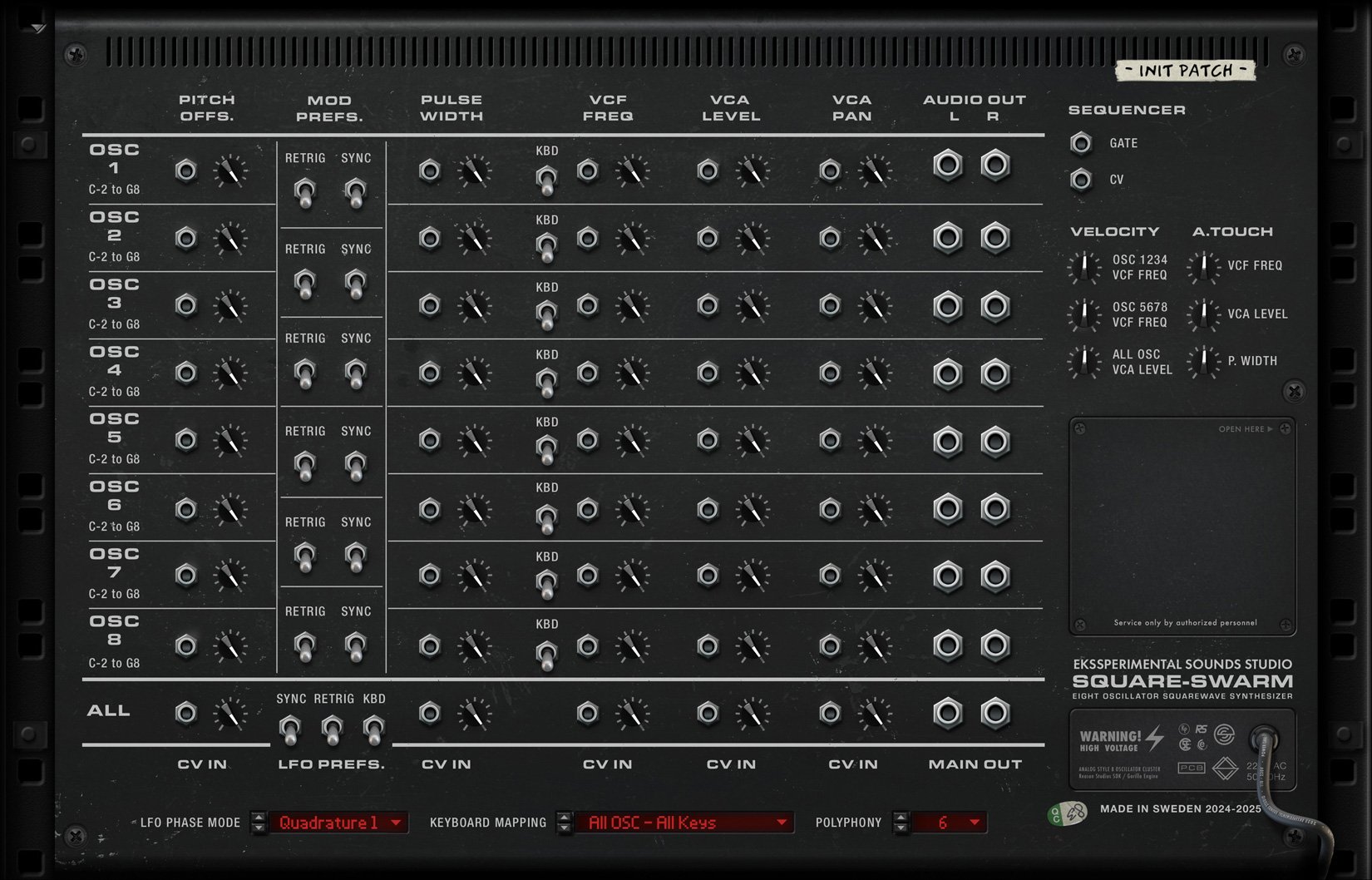Click OSC 7 Pulse Width CV jack

point(430,575)
